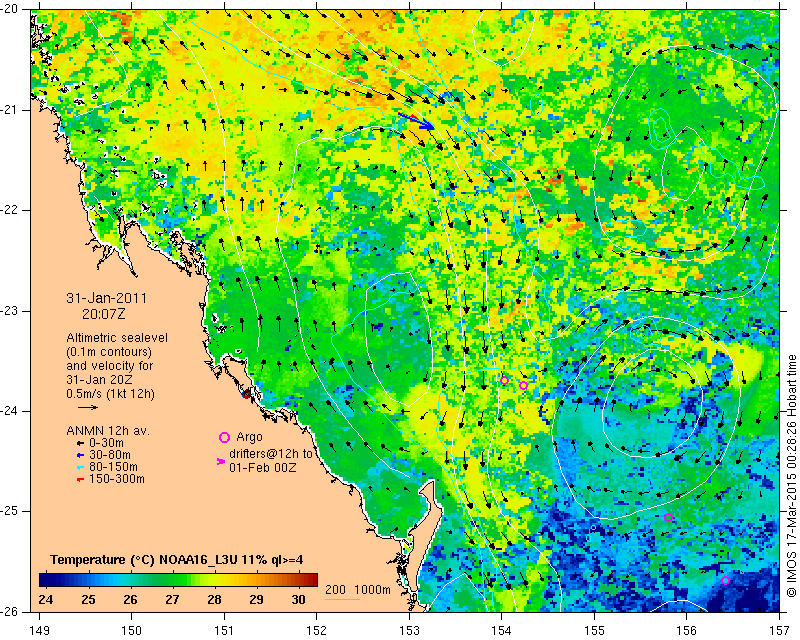
Task: Click longitude axis label "151"
Action: tap(224, 631)
